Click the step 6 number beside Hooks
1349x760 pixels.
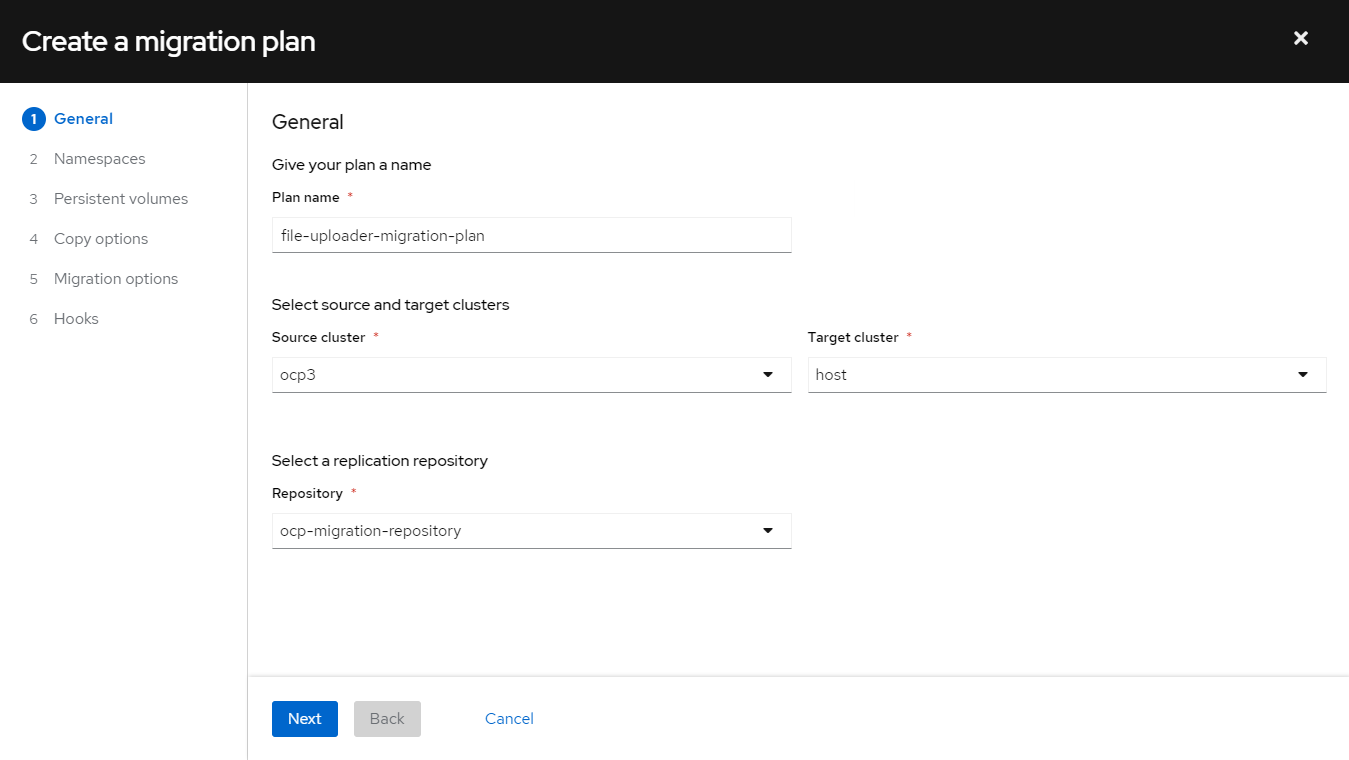point(33,318)
